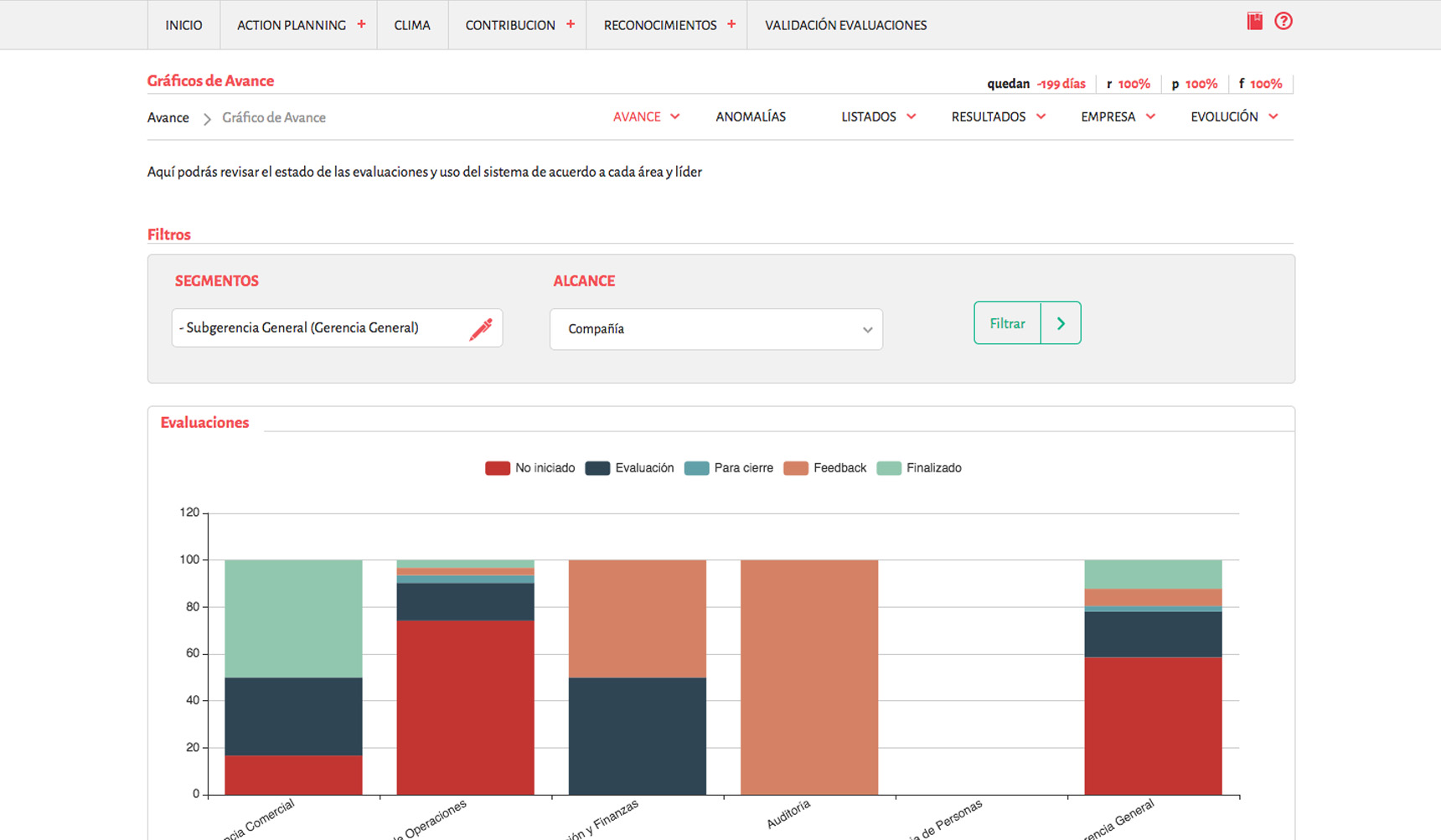
Task: Open Clima menu item
Action: click(412, 25)
